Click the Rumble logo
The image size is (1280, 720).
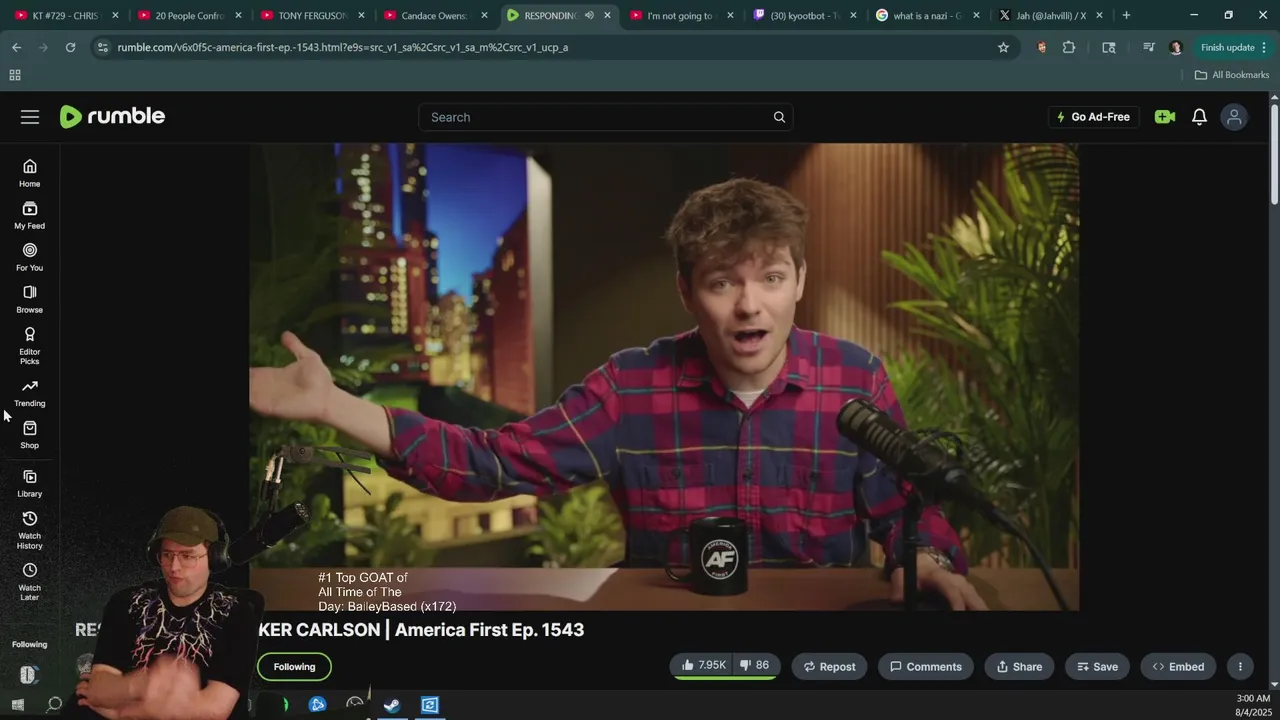tap(112, 117)
